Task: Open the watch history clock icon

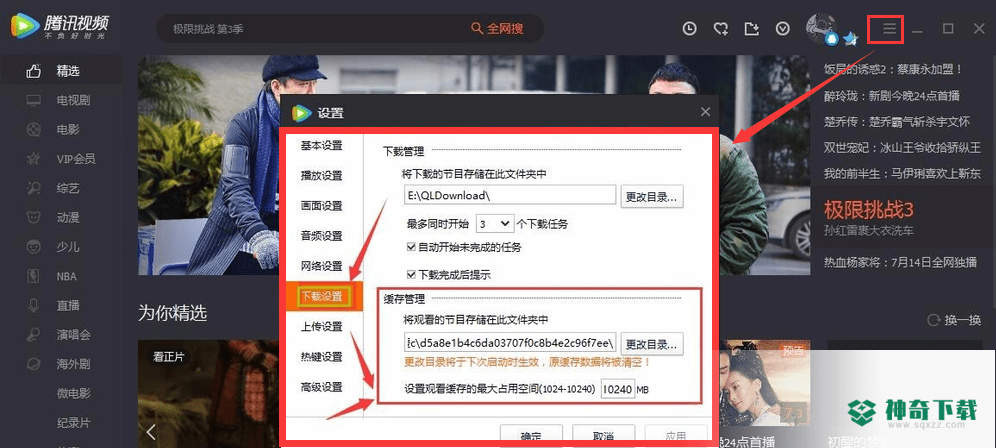Action: (x=689, y=29)
